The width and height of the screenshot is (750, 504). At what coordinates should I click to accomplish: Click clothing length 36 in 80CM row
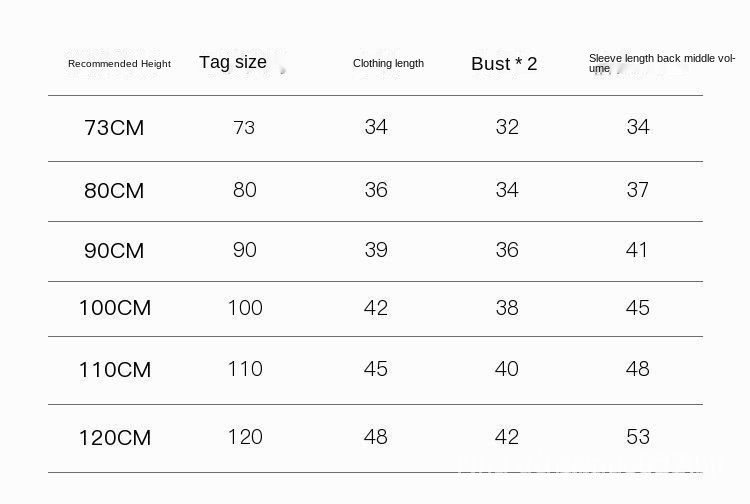click(376, 190)
